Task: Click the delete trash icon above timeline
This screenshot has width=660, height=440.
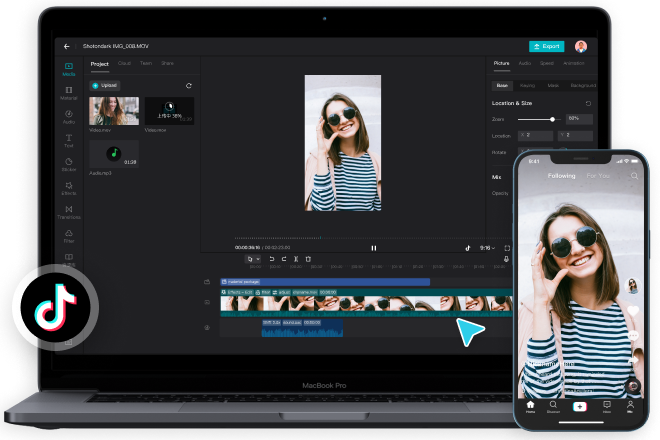Action: pos(308,259)
